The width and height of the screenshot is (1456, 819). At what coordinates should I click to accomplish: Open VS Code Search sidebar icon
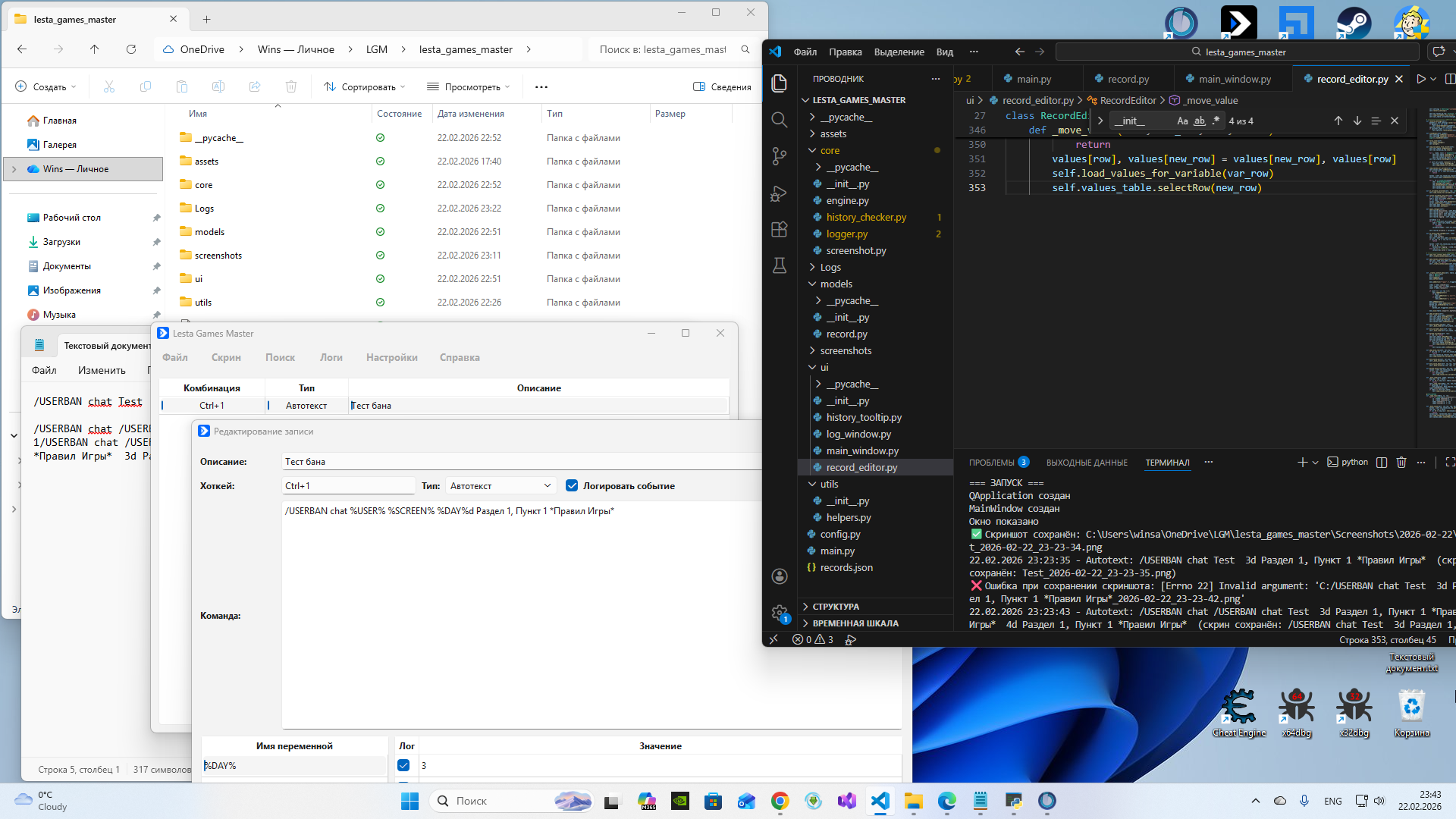click(x=779, y=120)
